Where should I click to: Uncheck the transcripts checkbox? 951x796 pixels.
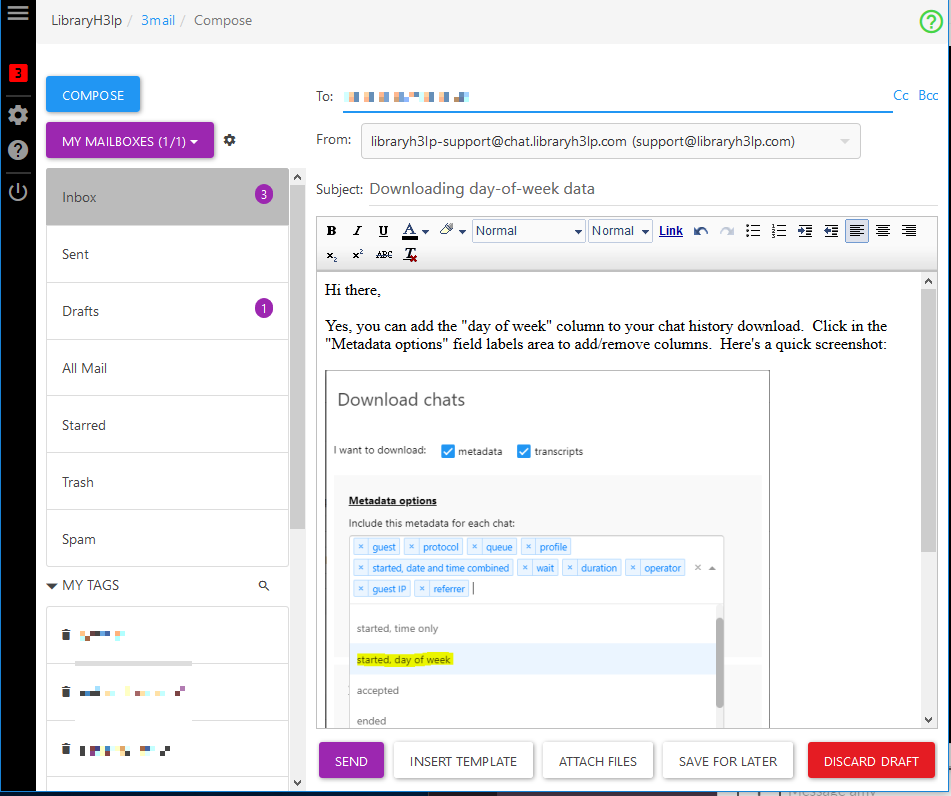[524, 451]
